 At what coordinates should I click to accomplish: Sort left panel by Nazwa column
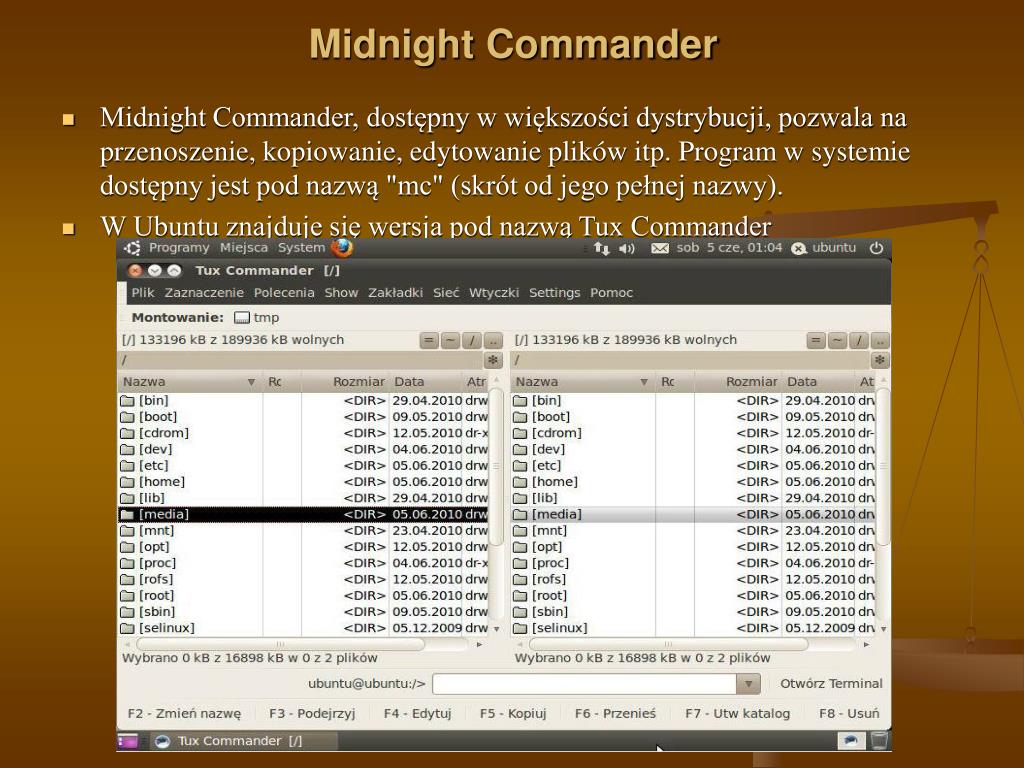[x=190, y=381]
